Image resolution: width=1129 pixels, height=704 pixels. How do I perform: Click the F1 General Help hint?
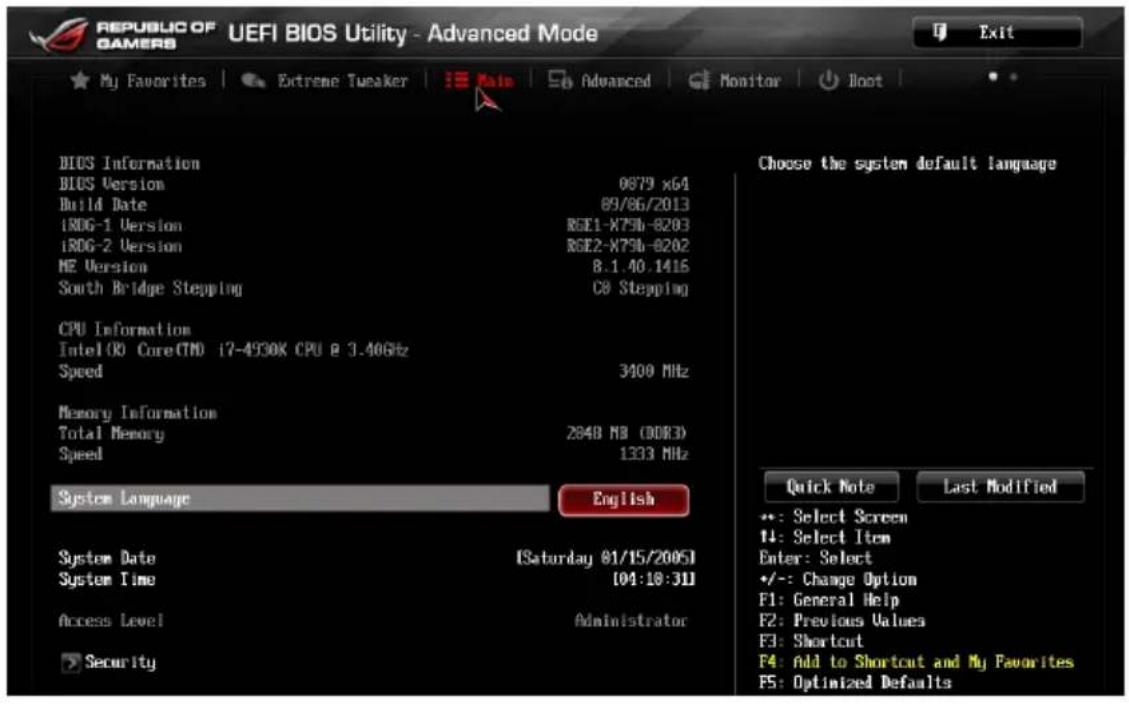pyautogui.click(x=829, y=600)
